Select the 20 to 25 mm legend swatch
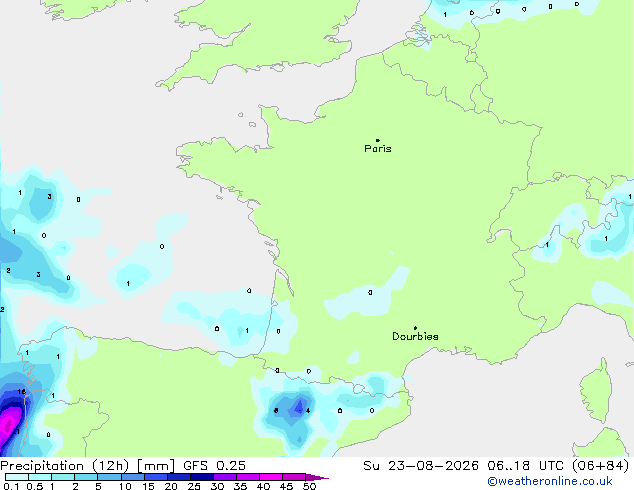This screenshot has width=634, height=490. click(178, 477)
